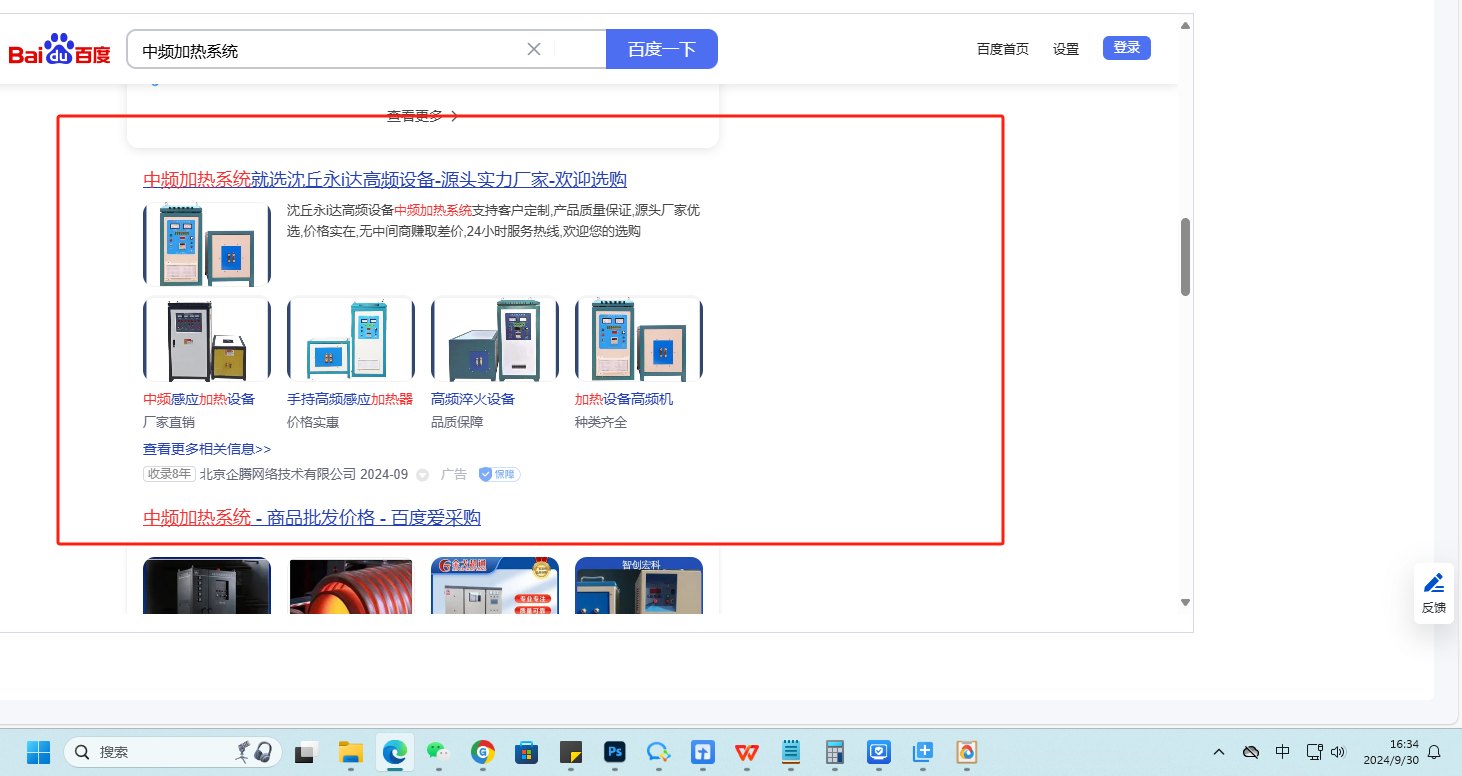This screenshot has height=776, width=1462.
Task: Open the 沈丘永达高频设备 result title link
Action: pos(385,180)
